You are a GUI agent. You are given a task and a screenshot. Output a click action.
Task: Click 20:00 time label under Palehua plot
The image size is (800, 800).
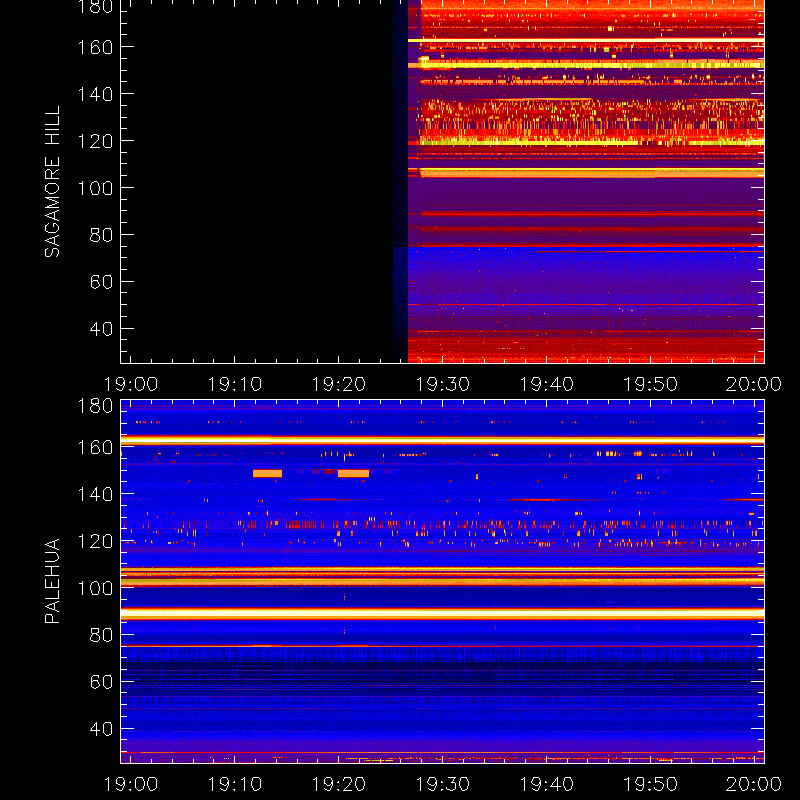click(x=754, y=784)
